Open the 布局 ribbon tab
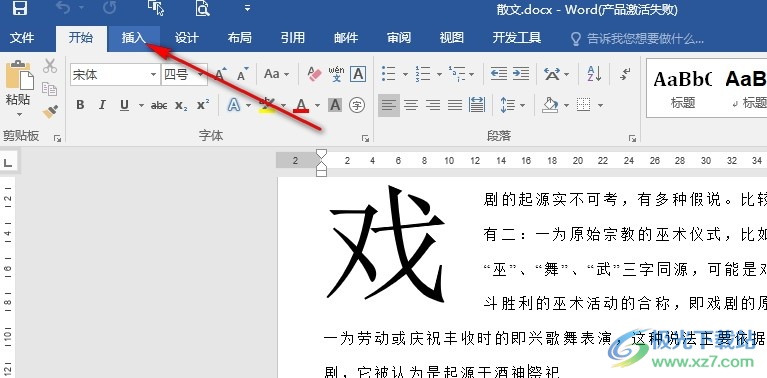This screenshot has width=767, height=378. [240, 38]
